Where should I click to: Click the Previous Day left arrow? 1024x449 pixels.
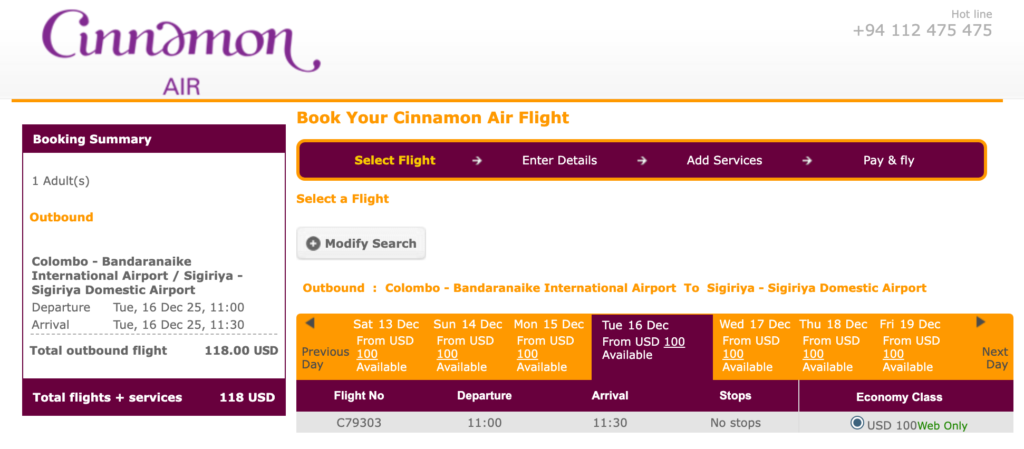tap(310, 323)
